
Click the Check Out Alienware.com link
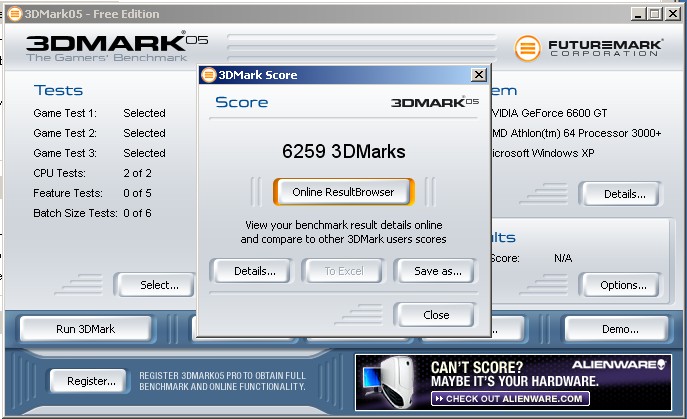point(510,398)
